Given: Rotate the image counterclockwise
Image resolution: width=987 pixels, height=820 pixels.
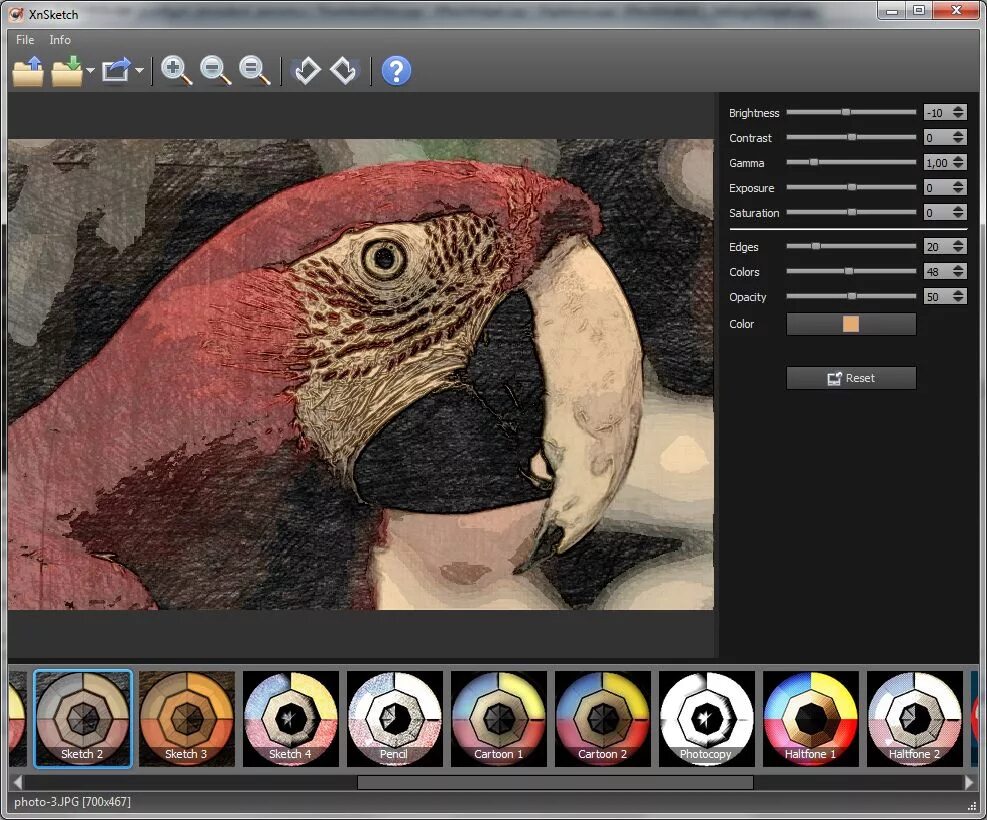Looking at the screenshot, I should coord(307,70).
